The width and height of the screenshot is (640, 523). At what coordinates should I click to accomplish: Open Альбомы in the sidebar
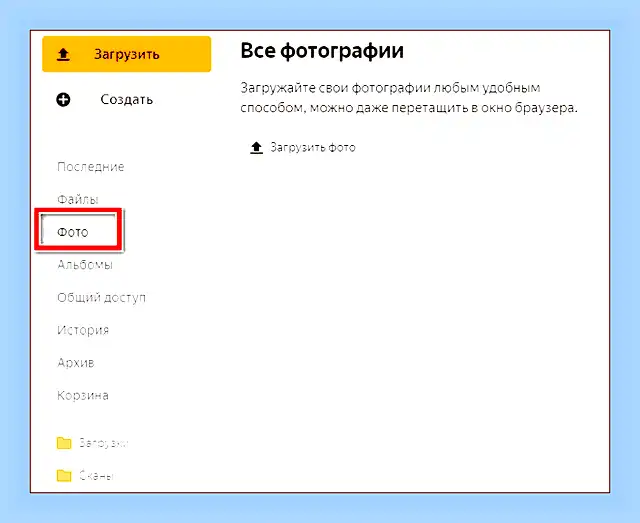point(85,265)
